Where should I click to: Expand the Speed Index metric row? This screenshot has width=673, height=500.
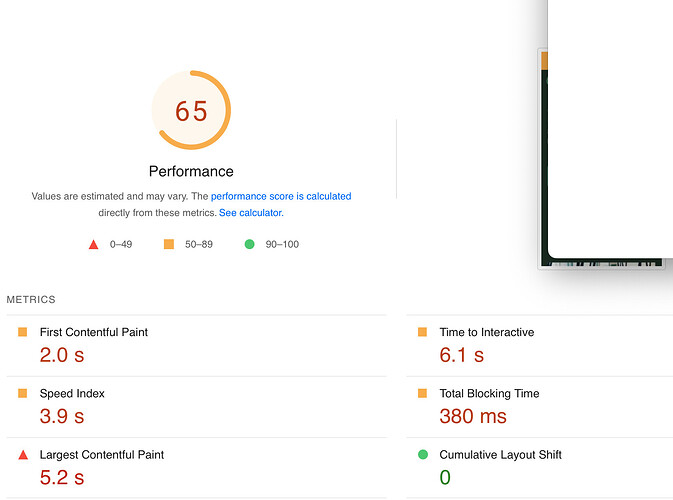(x=197, y=407)
